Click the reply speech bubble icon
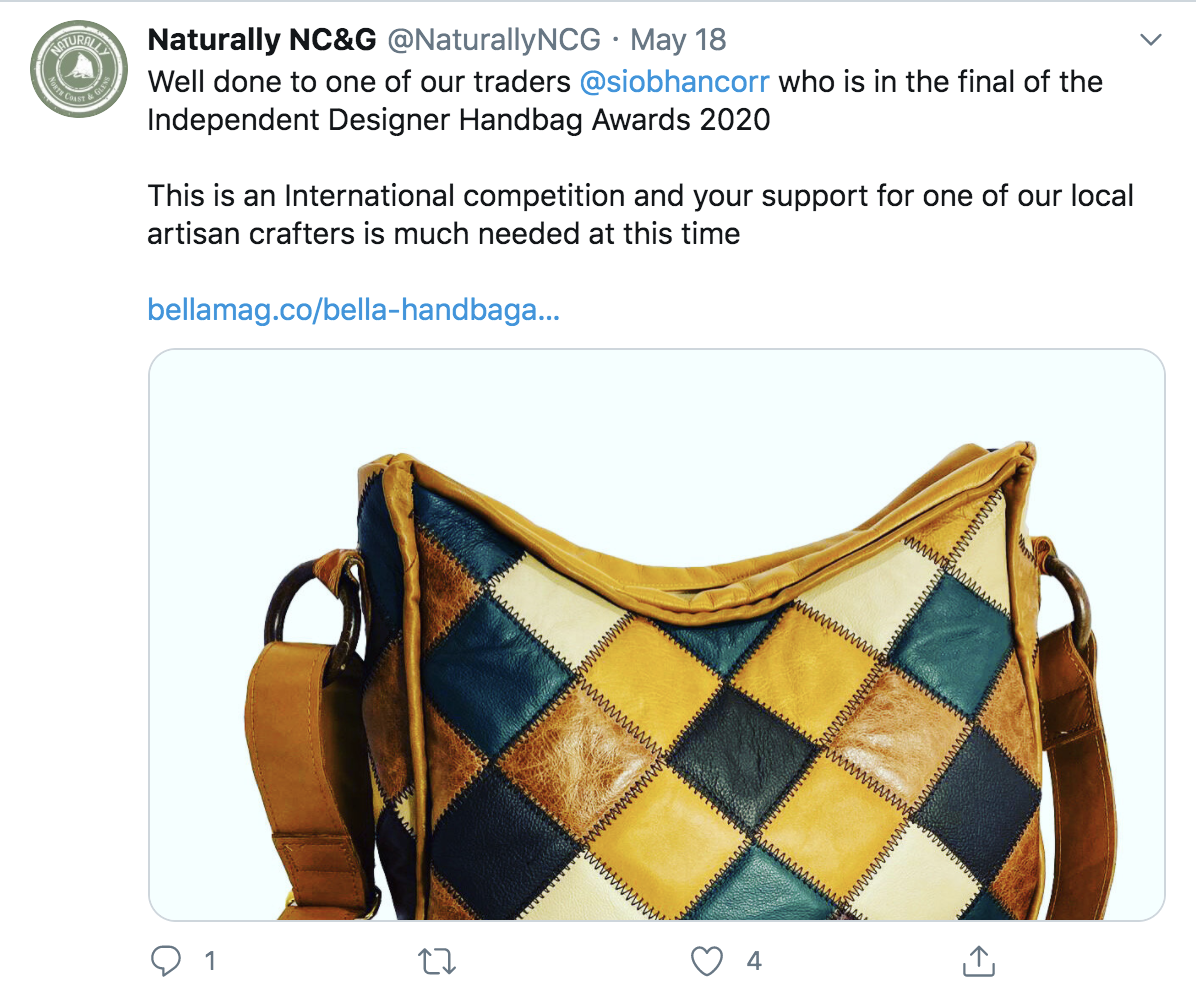Image resolution: width=1196 pixels, height=996 pixels. (164, 961)
